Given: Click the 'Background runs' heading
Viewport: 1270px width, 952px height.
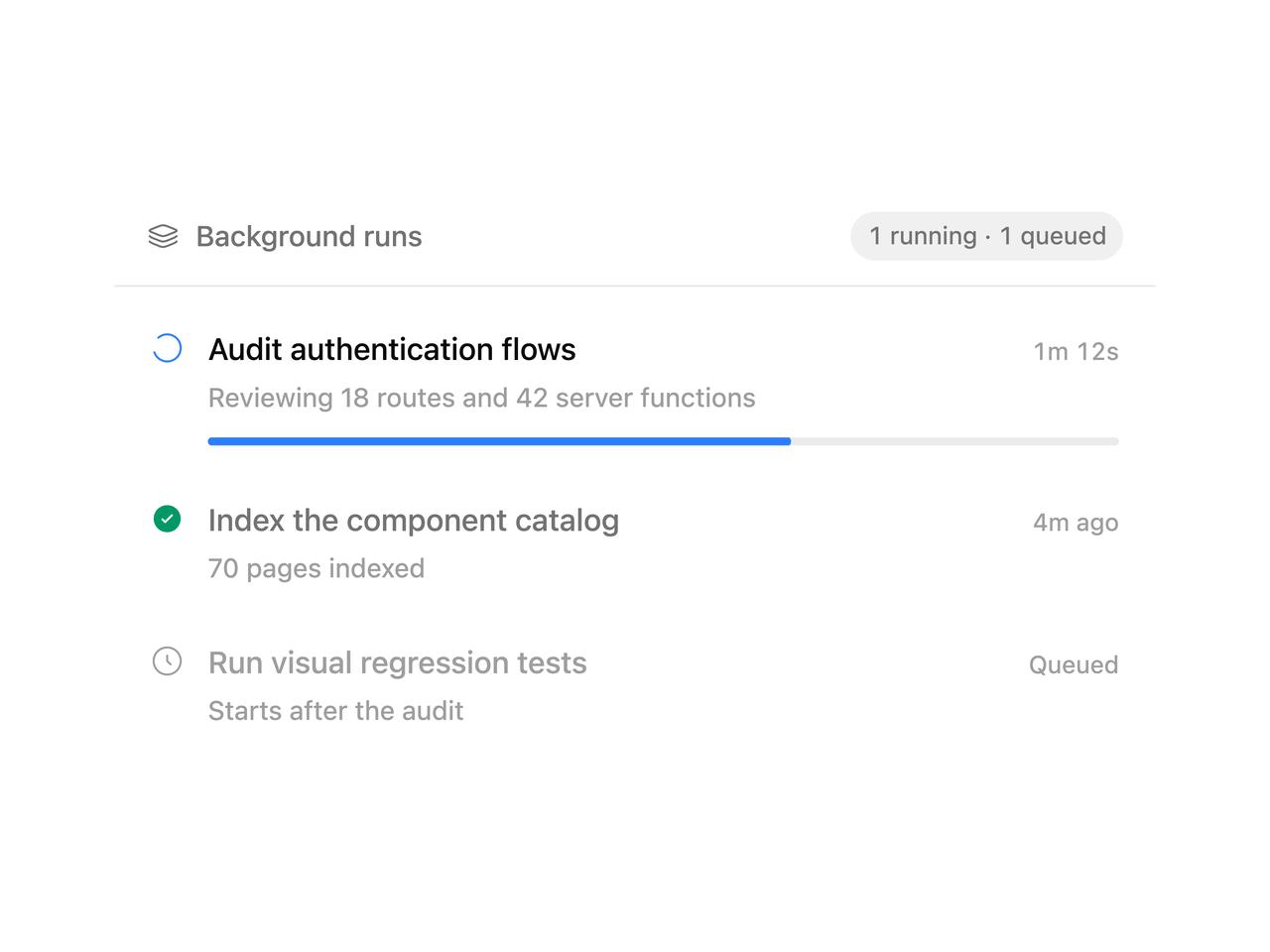Looking at the screenshot, I should 309,236.
